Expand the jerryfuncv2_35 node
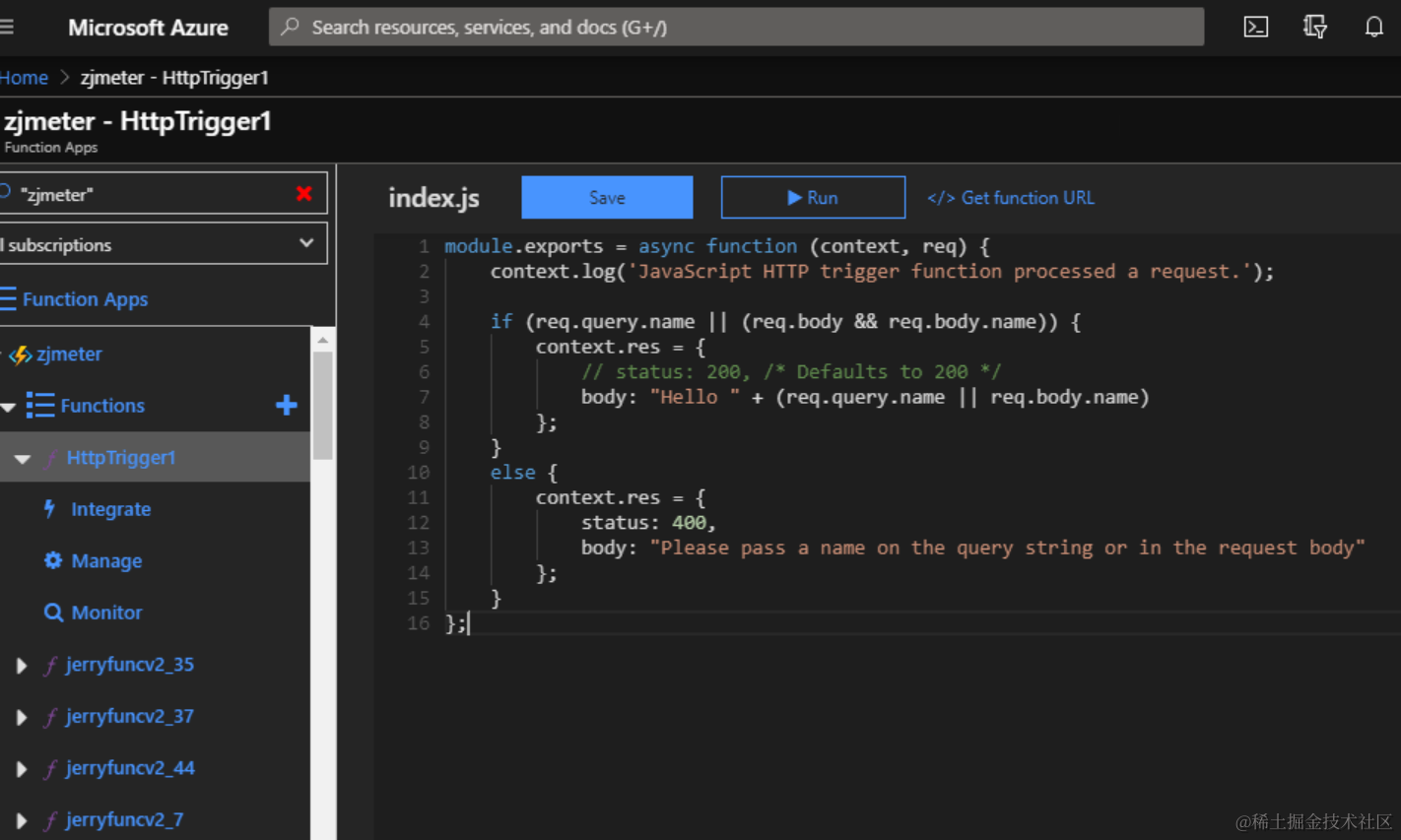 pos(22,666)
